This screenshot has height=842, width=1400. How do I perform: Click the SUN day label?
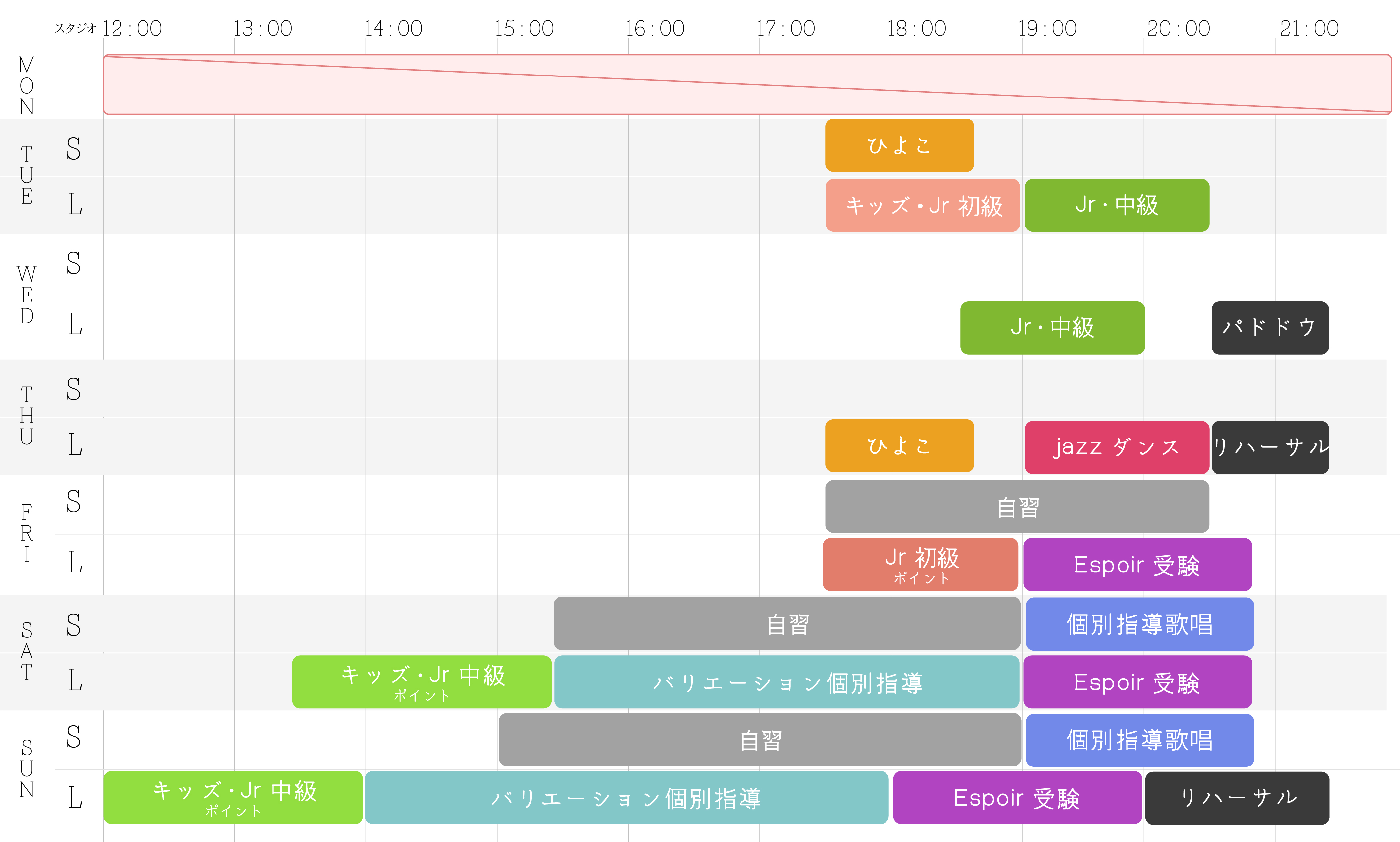coord(27,769)
